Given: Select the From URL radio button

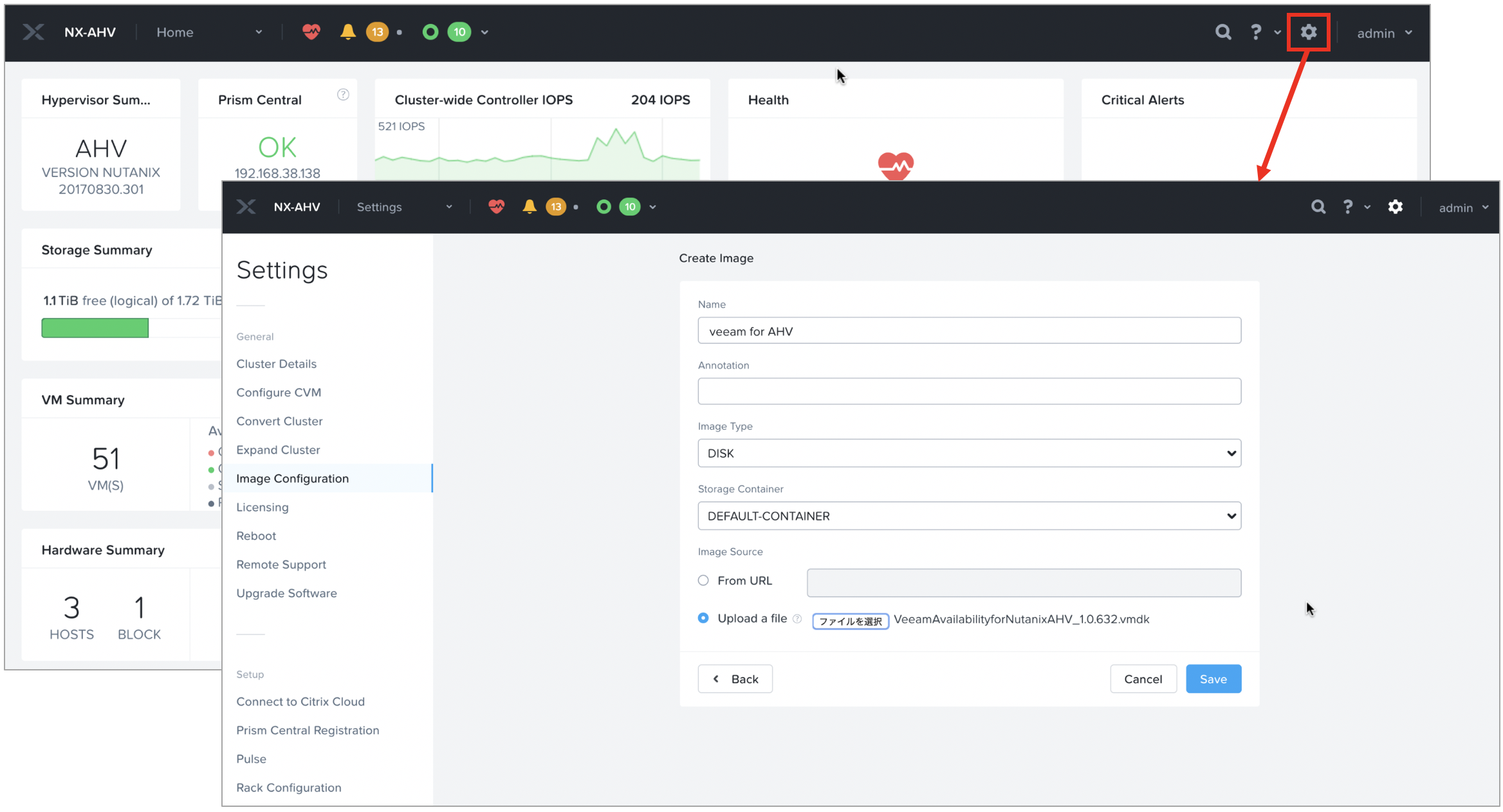Looking at the screenshot, I should point(703,580).
